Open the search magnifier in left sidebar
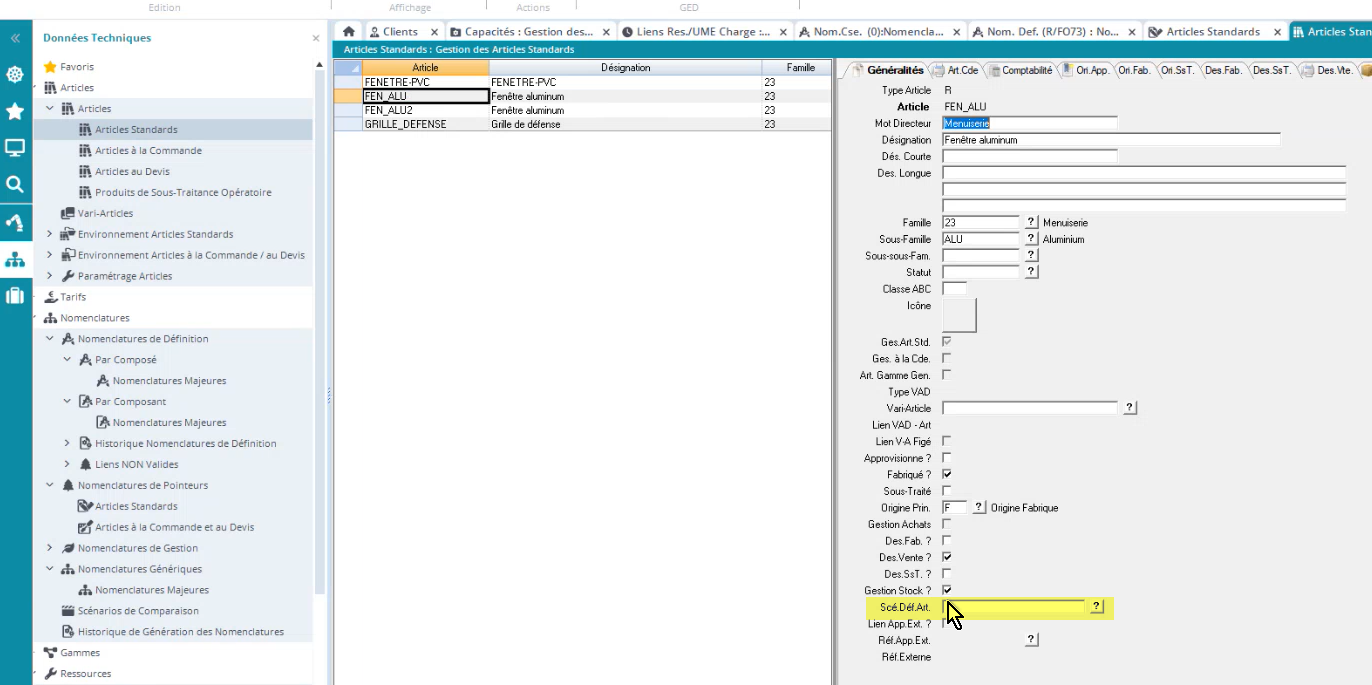 click(x=15, y=184)
